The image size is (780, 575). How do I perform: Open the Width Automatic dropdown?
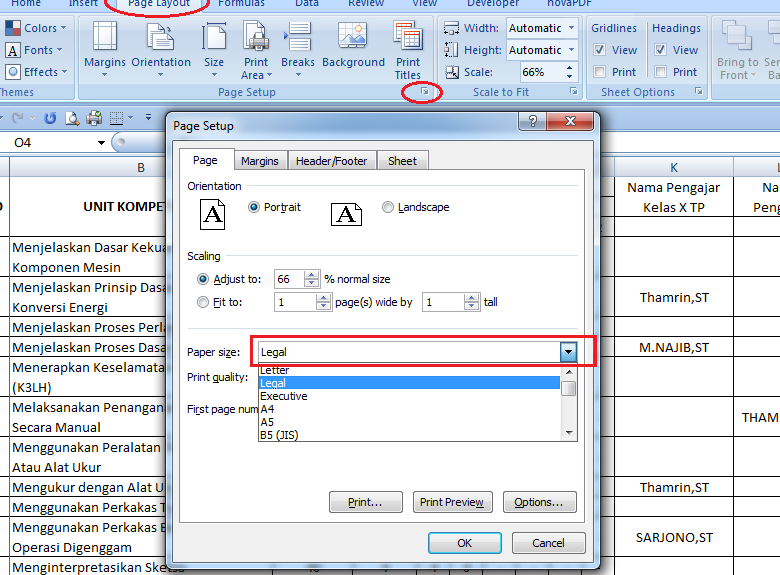(x=572, y=28)
